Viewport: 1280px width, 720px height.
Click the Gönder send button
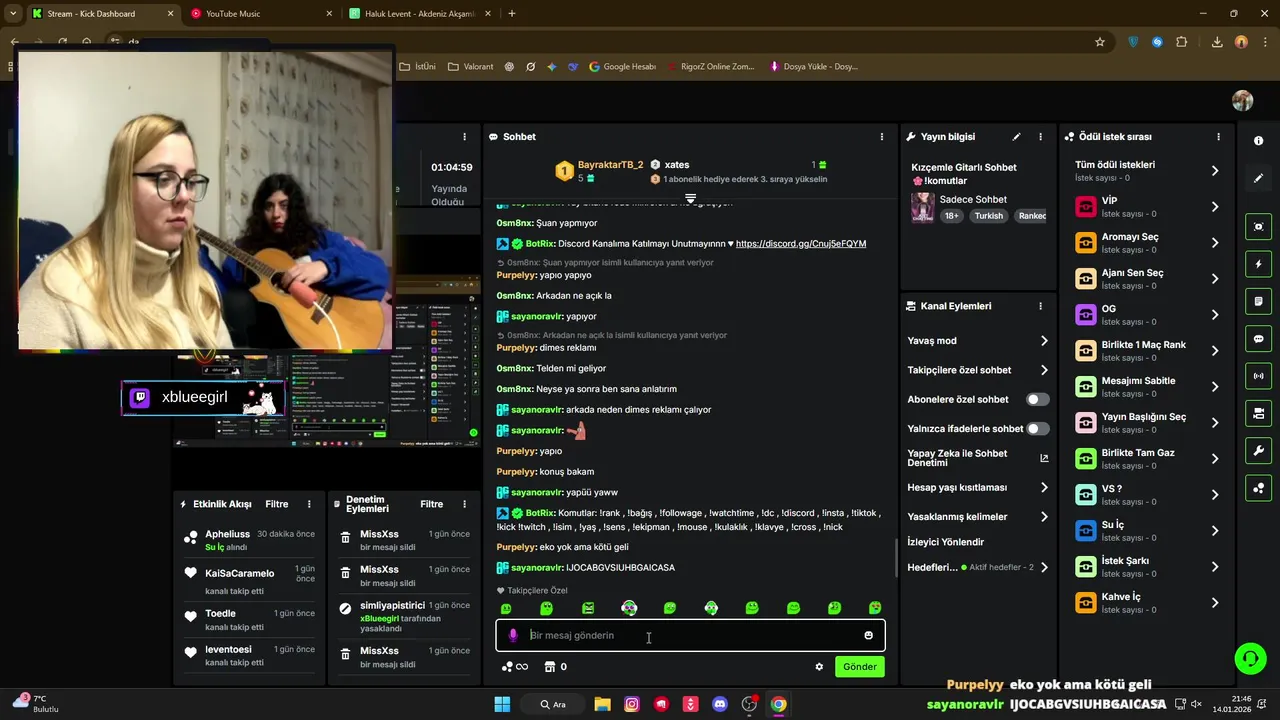pyautogui.click(x=859, y=667)
